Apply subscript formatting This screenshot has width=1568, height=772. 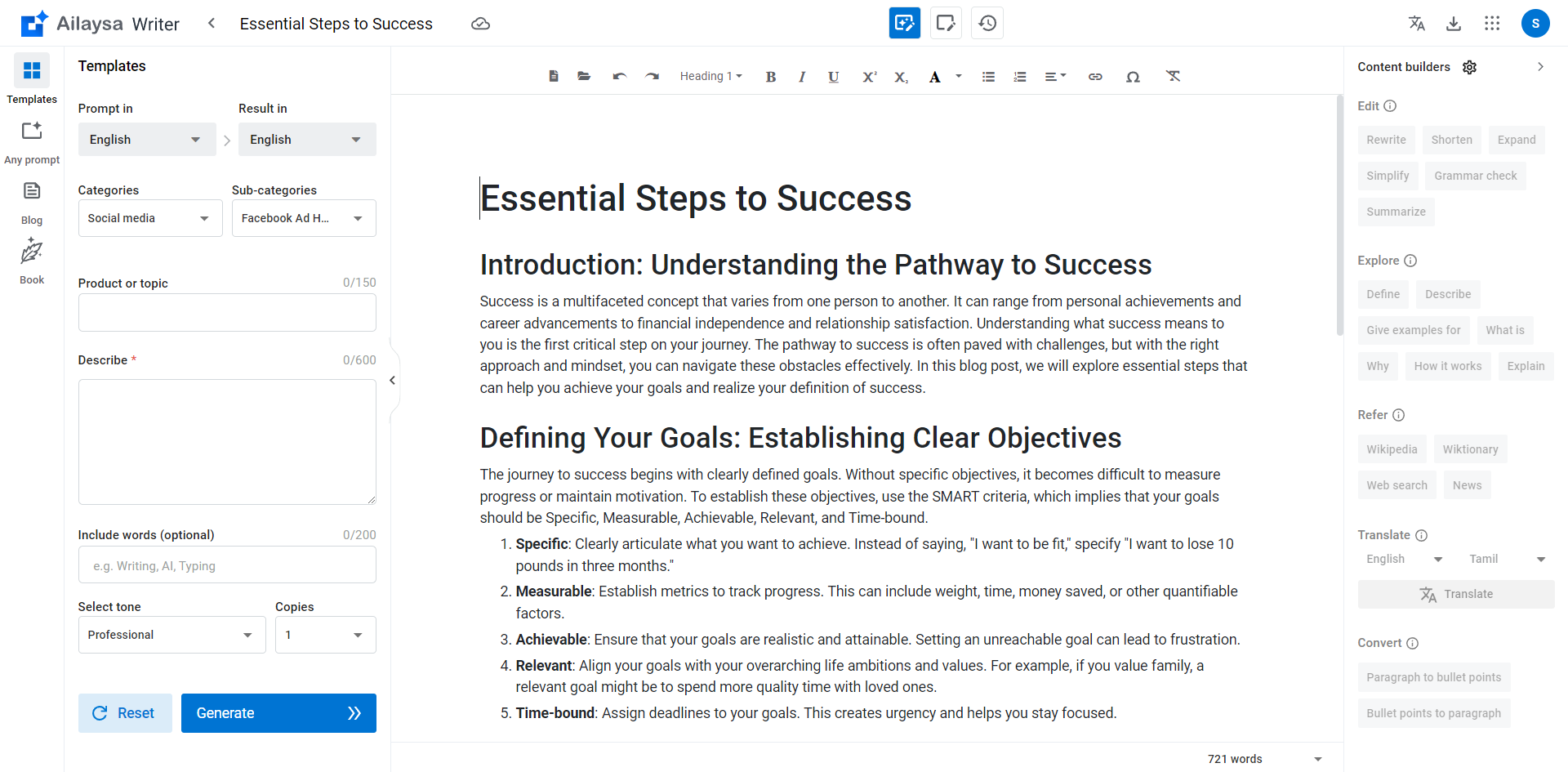click(x=901, y=77)
